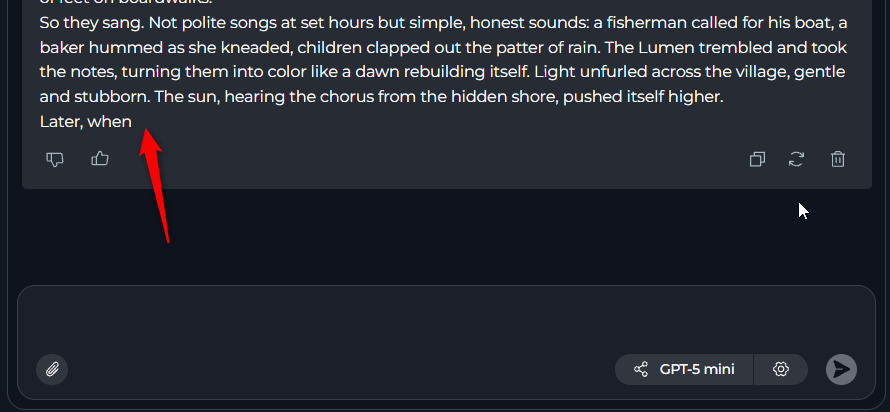Delete the message with the trash icon
The image size is (890, 412).
838,158
